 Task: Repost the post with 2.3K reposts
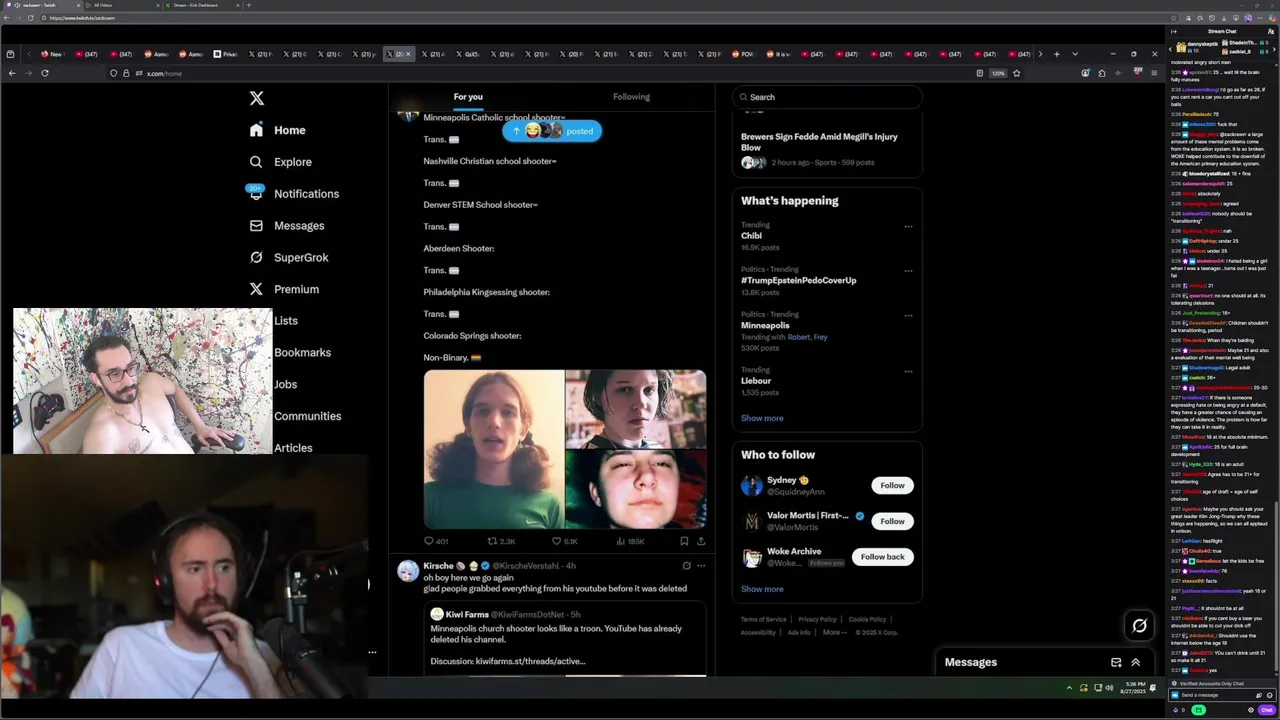[501, 541]
